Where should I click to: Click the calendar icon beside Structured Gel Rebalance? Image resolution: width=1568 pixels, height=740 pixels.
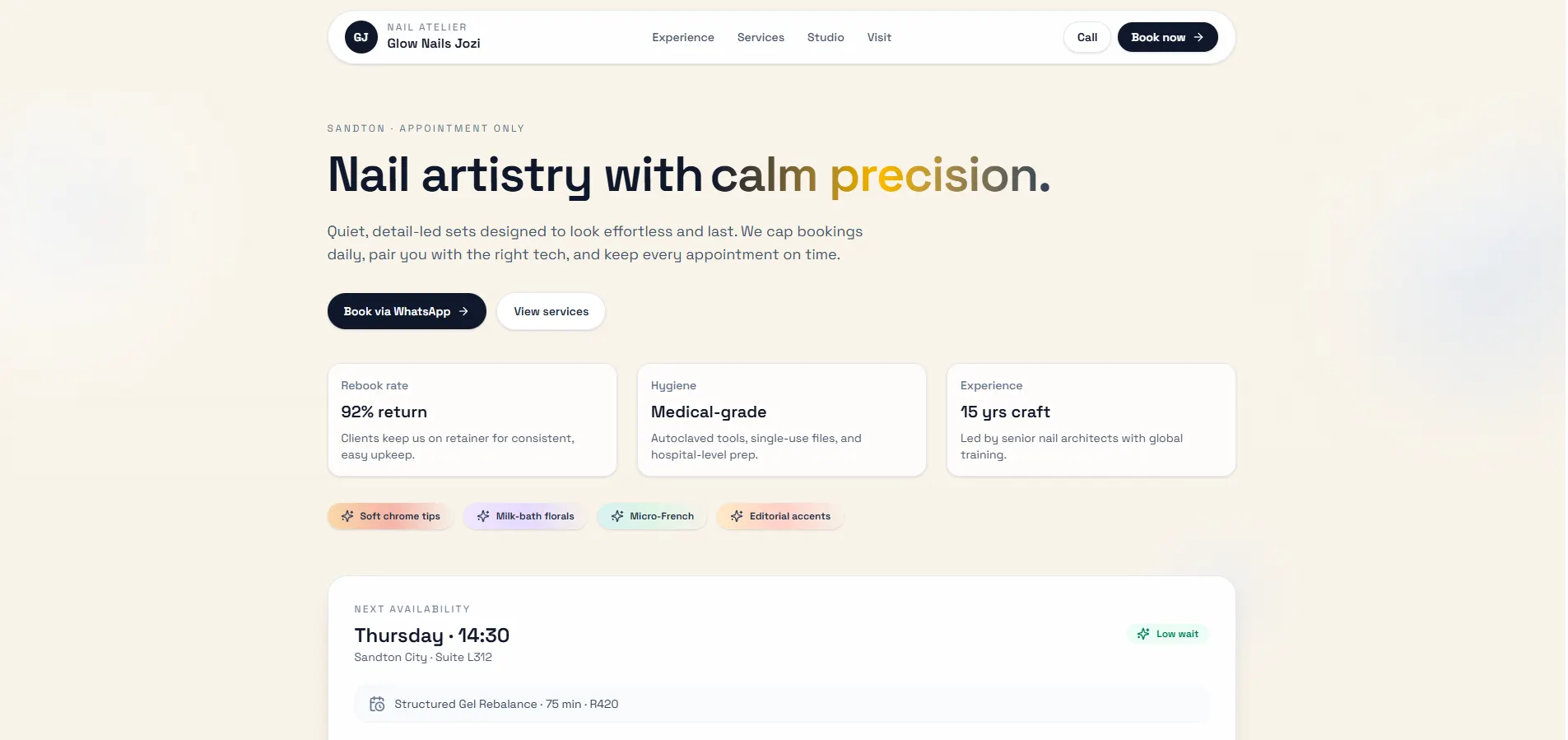(377, 705)
